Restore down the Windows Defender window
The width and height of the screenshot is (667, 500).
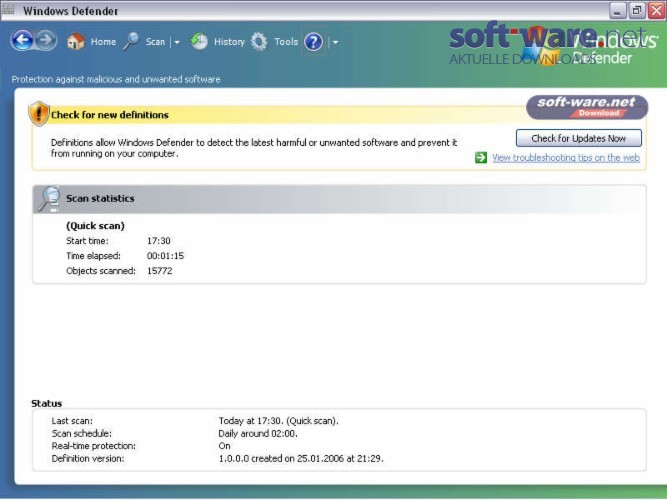tap(637, 11)
